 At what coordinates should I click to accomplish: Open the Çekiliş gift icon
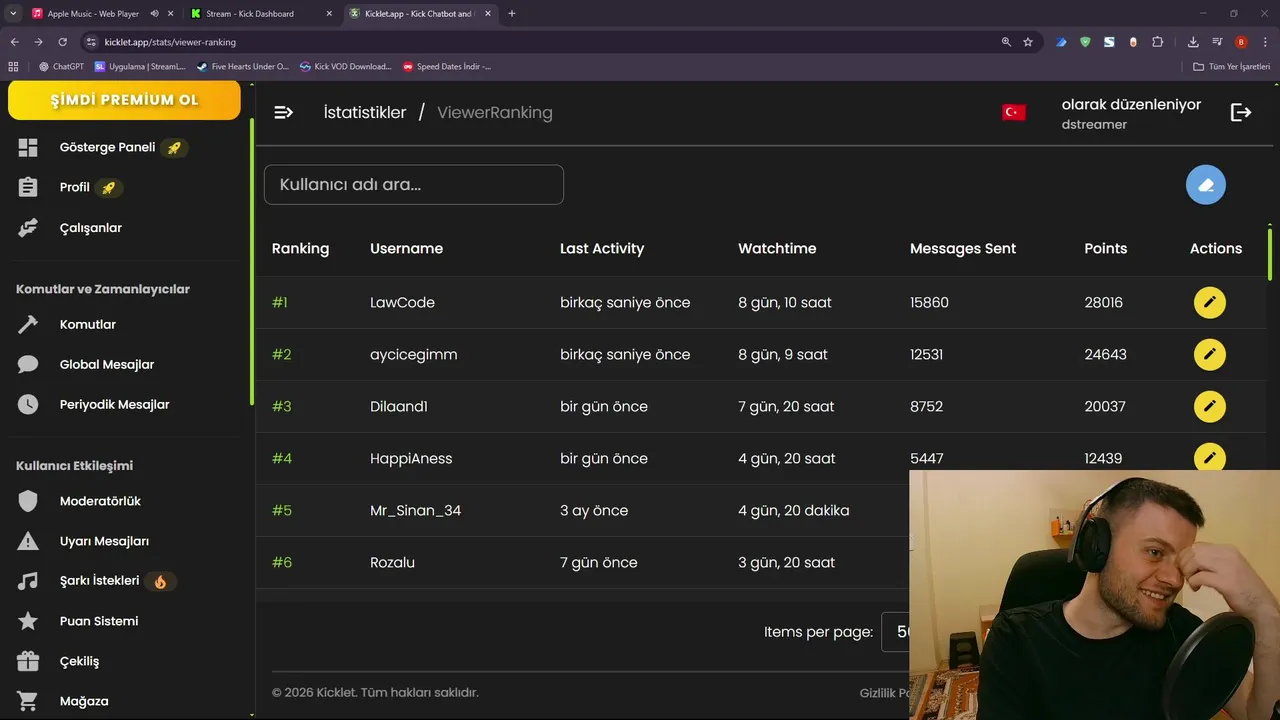[x=28, y=661]
